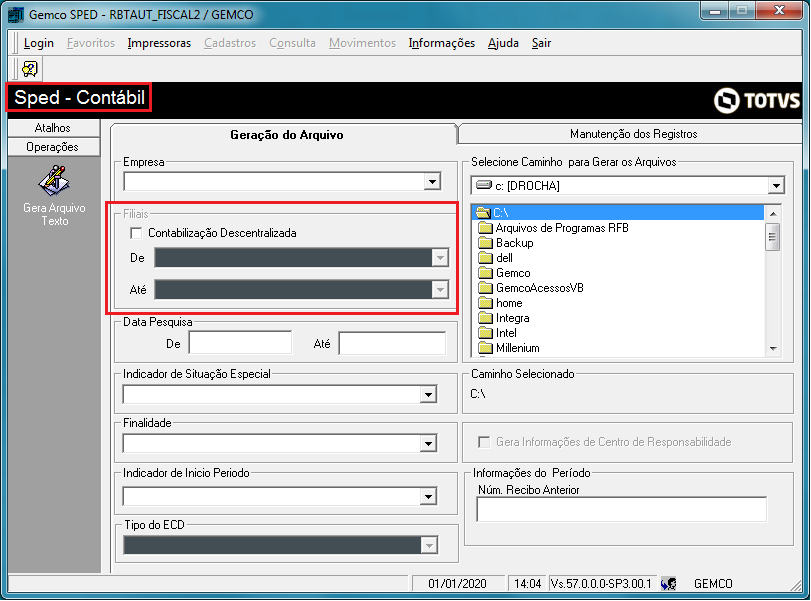Click the 14:04 status bar time
Viewport: 811px width, 601px height.
pyautogui.click(x=528, y=584)
